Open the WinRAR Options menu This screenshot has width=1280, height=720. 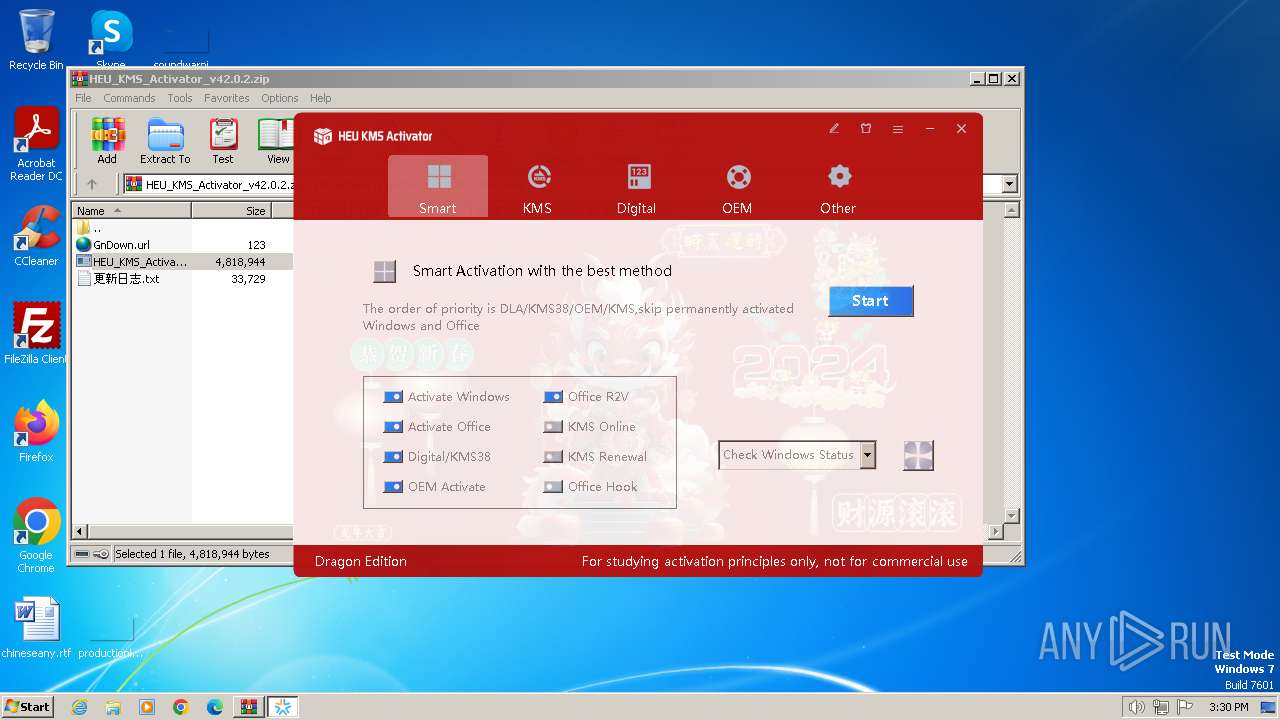pos(280,98)
